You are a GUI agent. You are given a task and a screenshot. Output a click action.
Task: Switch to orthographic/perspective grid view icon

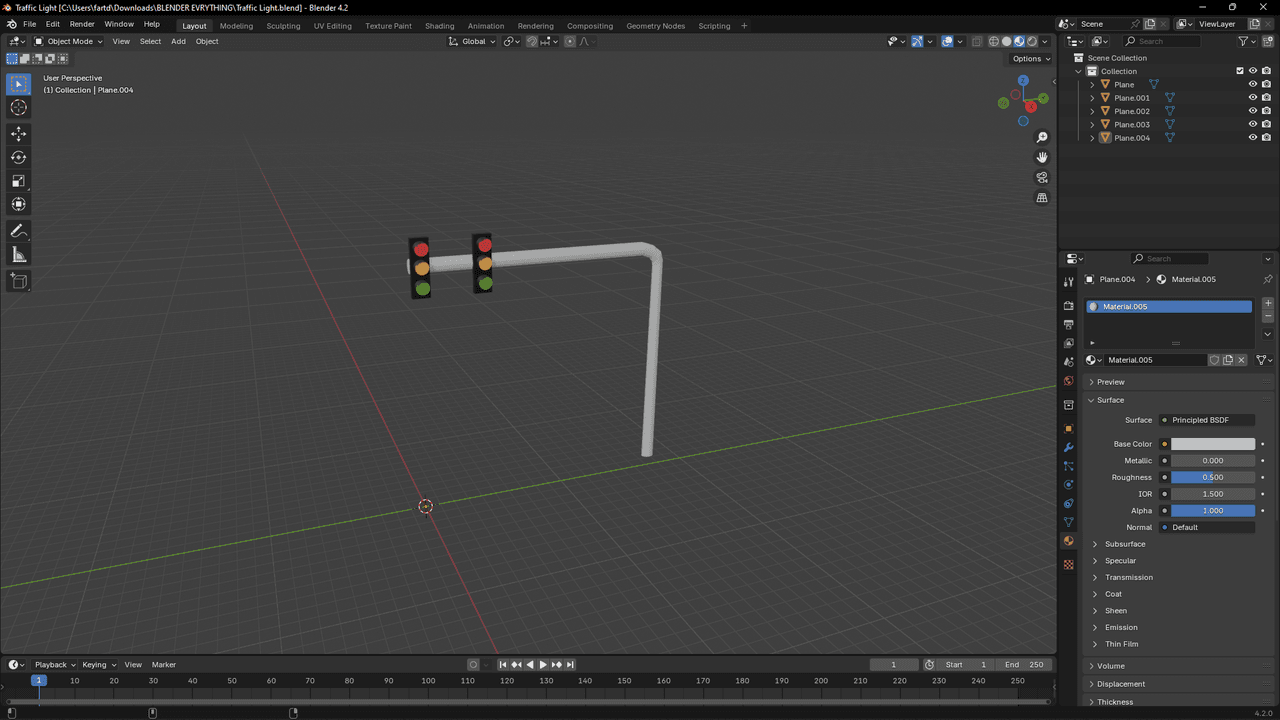click(1042, 198)
